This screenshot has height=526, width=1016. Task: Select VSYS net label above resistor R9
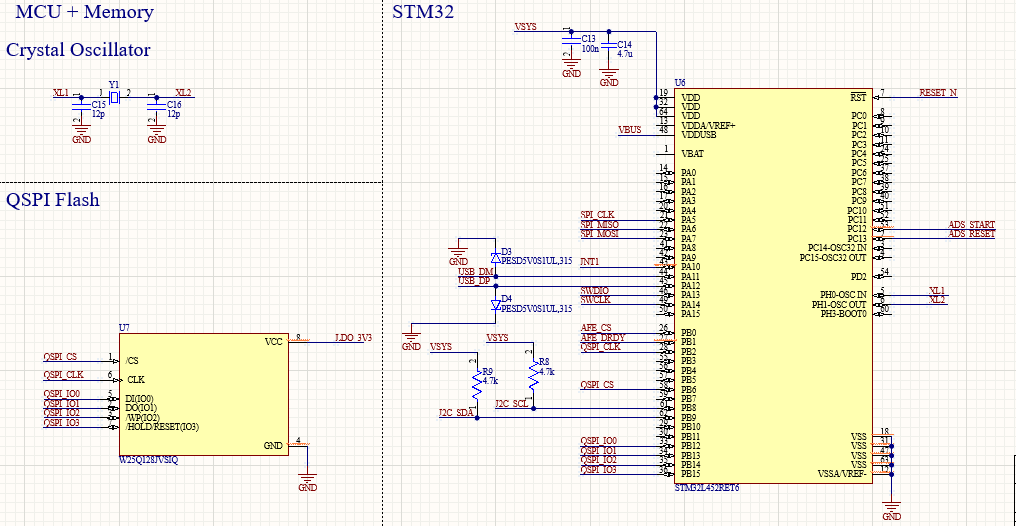pyautogui.click(x=441, y=347)
